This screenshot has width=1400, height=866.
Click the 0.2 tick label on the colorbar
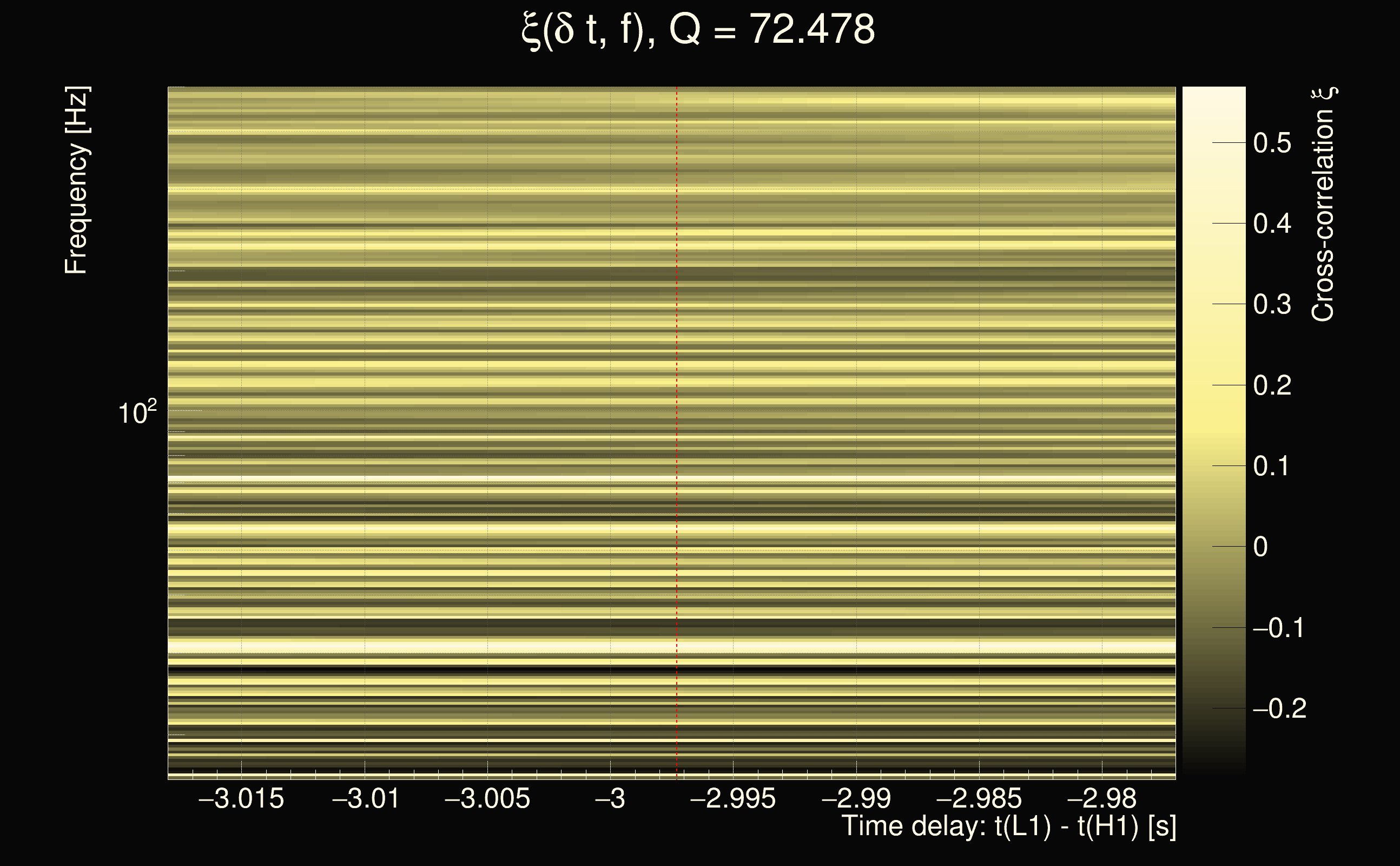coord(1272,385)
